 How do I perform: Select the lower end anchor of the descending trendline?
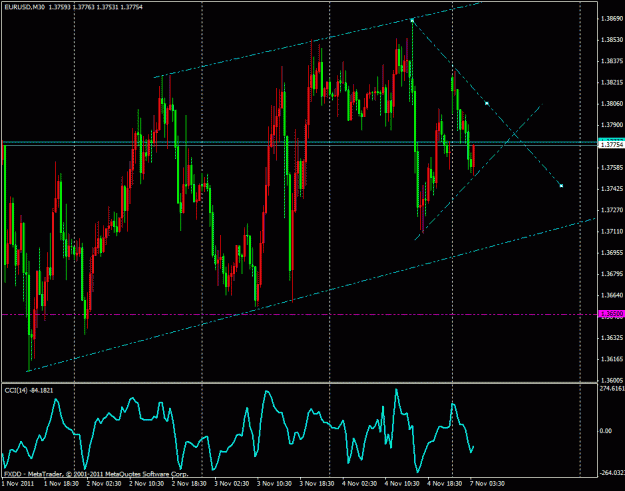click(x=561, y=186)
